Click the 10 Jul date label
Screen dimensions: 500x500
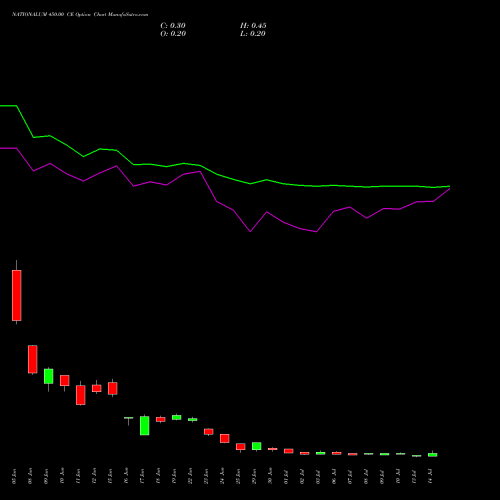[x=398, y=476]
